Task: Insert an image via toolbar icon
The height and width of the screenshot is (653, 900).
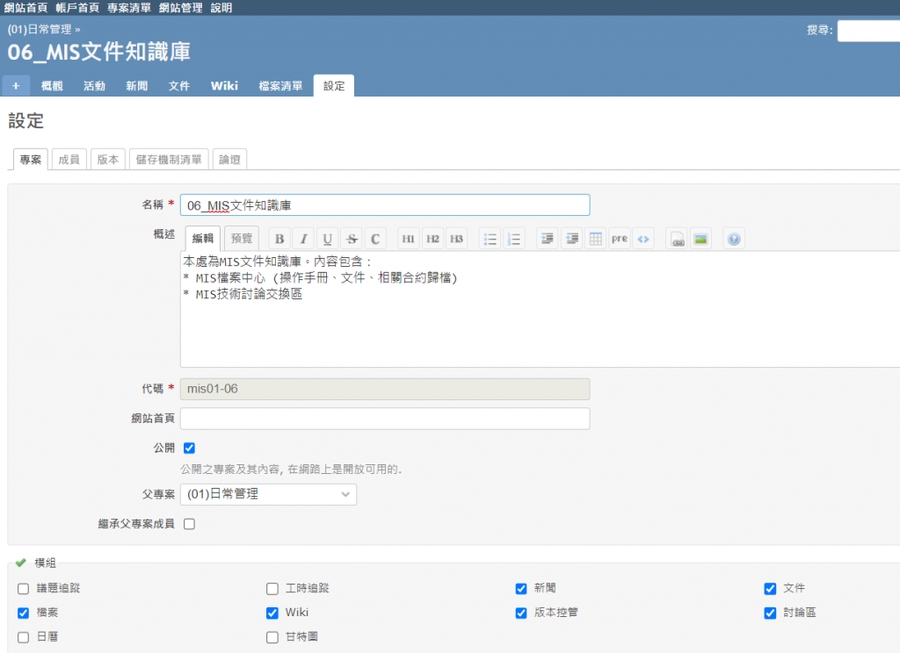Action: 701,239
